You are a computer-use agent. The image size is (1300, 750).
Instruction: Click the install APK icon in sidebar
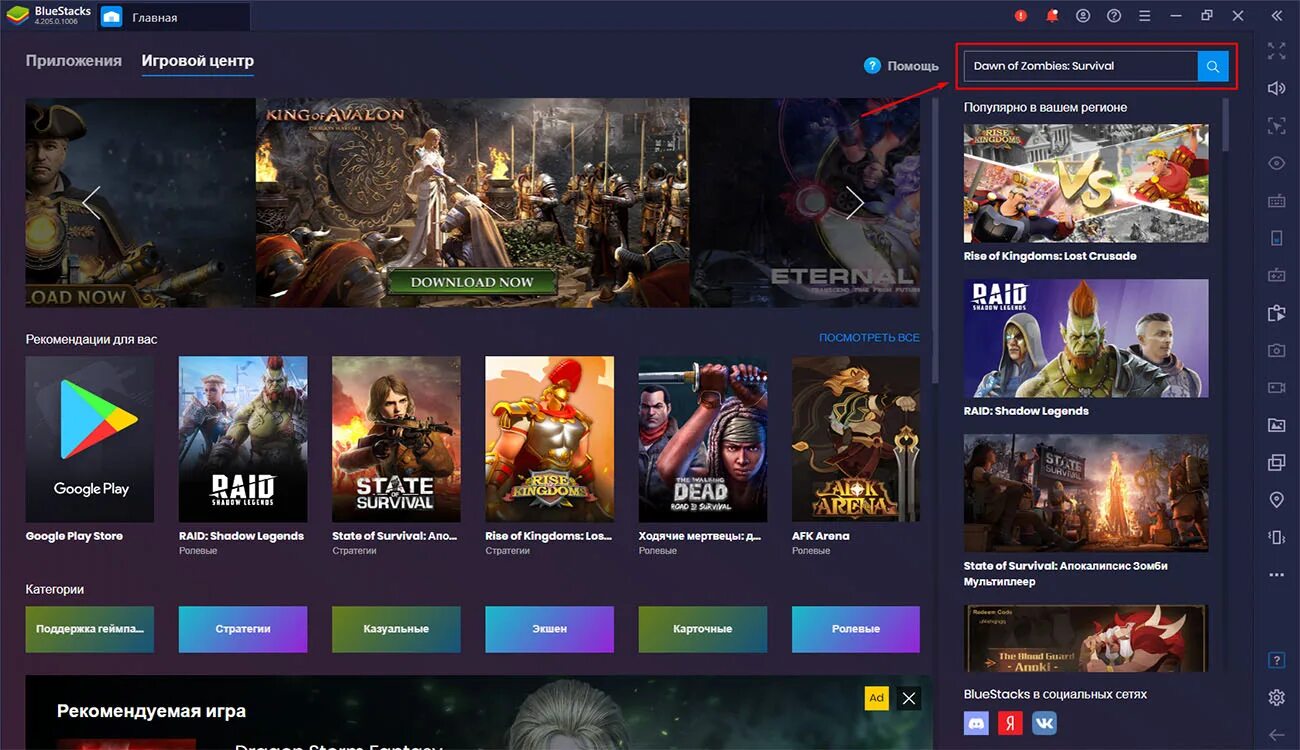point(1276,313)
